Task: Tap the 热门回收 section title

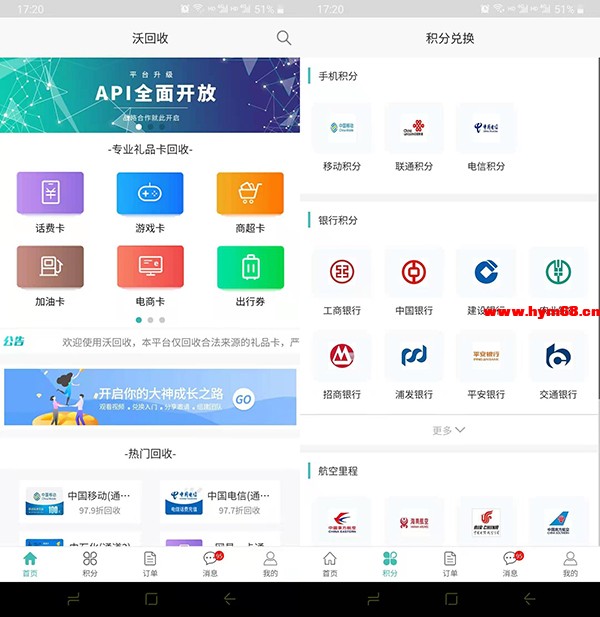Action: tap(150, 454)
